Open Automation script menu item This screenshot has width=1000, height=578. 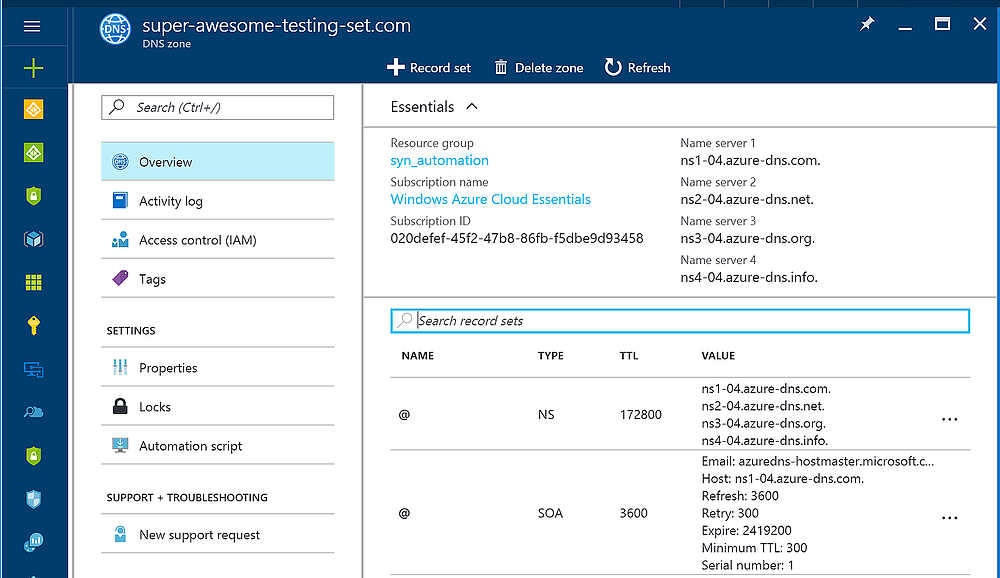tap(217, 446)
